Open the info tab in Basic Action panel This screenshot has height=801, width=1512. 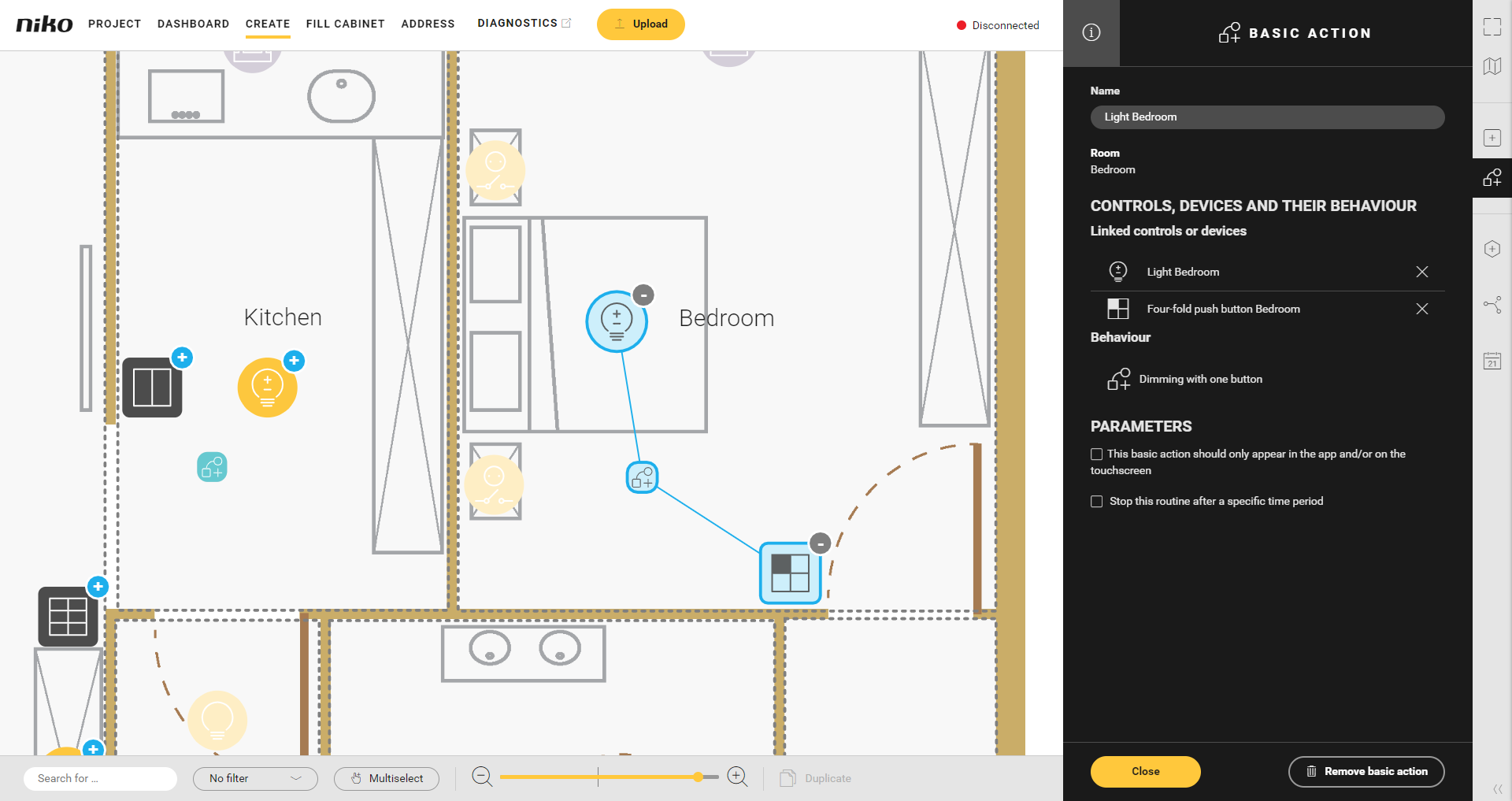click(x=1091, y=32)
